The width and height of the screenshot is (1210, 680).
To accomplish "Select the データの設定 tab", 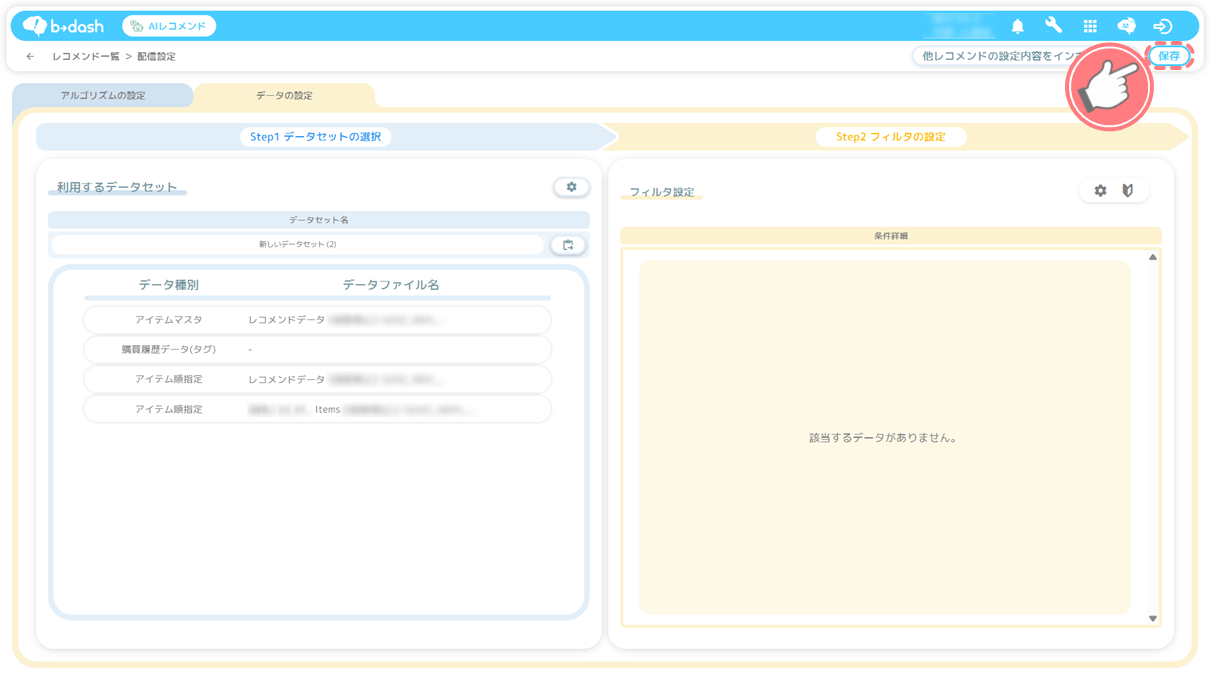I will [284, 96].
